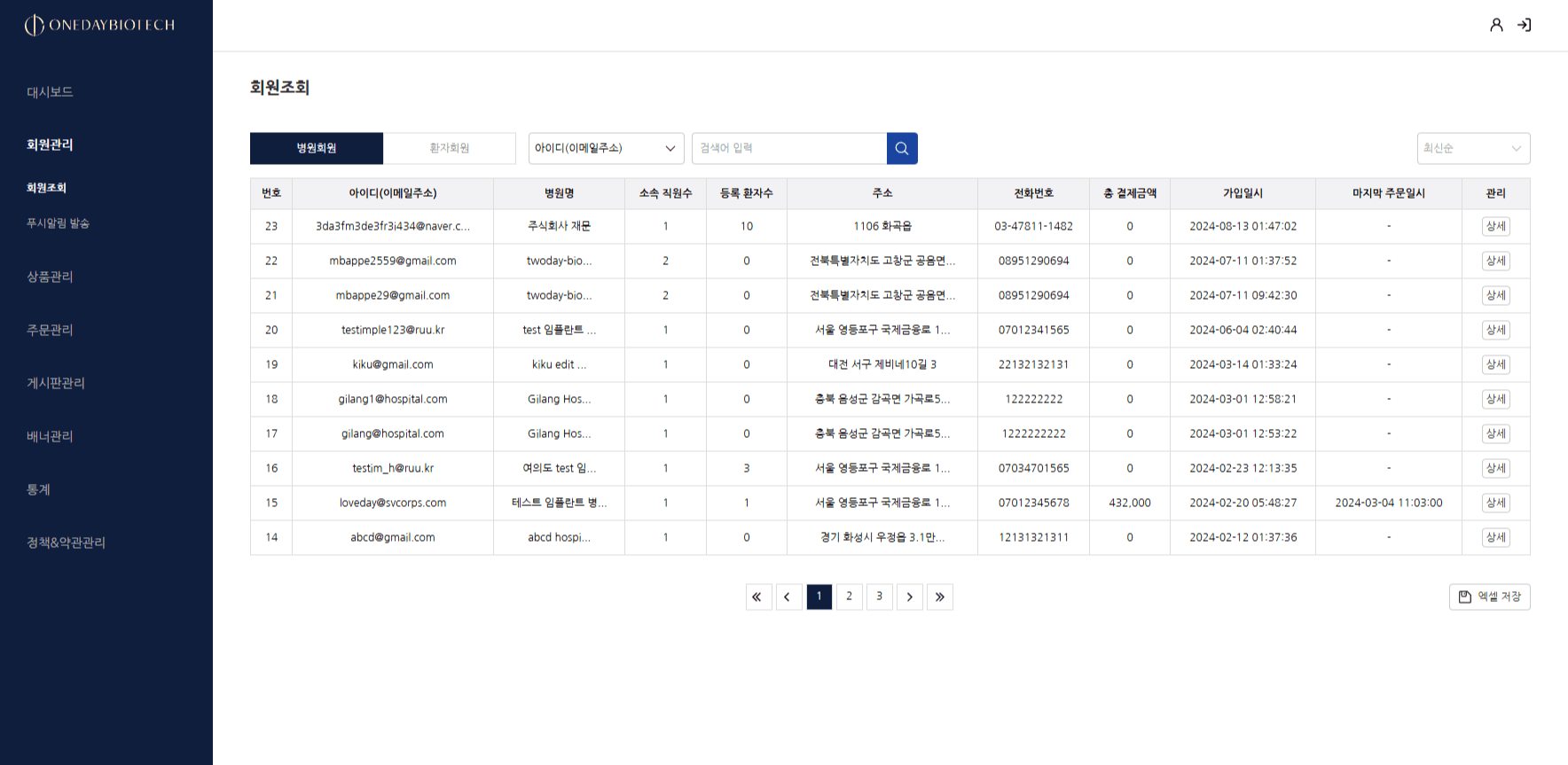The image size is (1568, 765).
Task: Click the OneDayBiotech logo
Action: tap(99, 25)
